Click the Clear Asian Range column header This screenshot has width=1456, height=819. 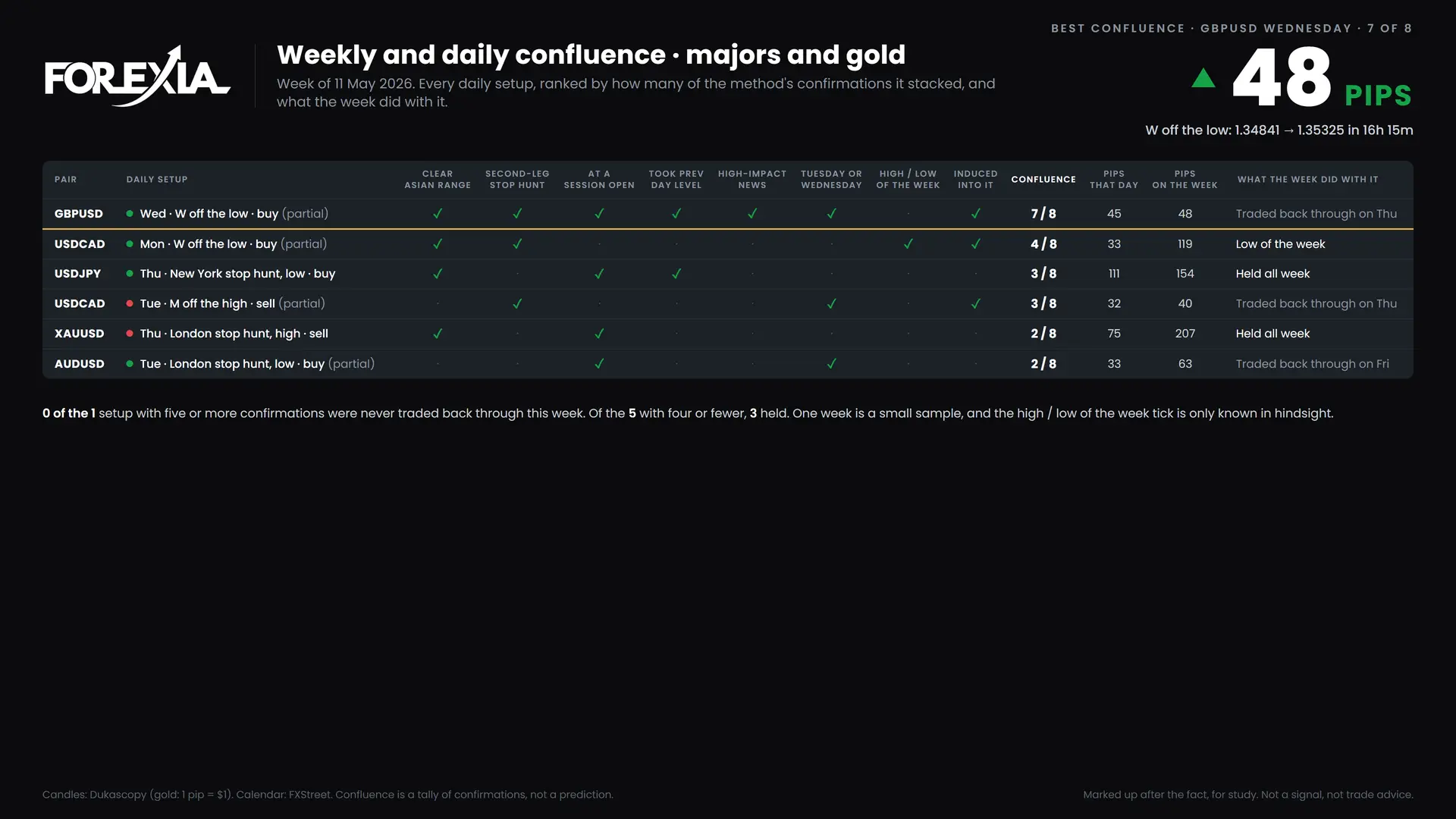(x=438, y=180)
